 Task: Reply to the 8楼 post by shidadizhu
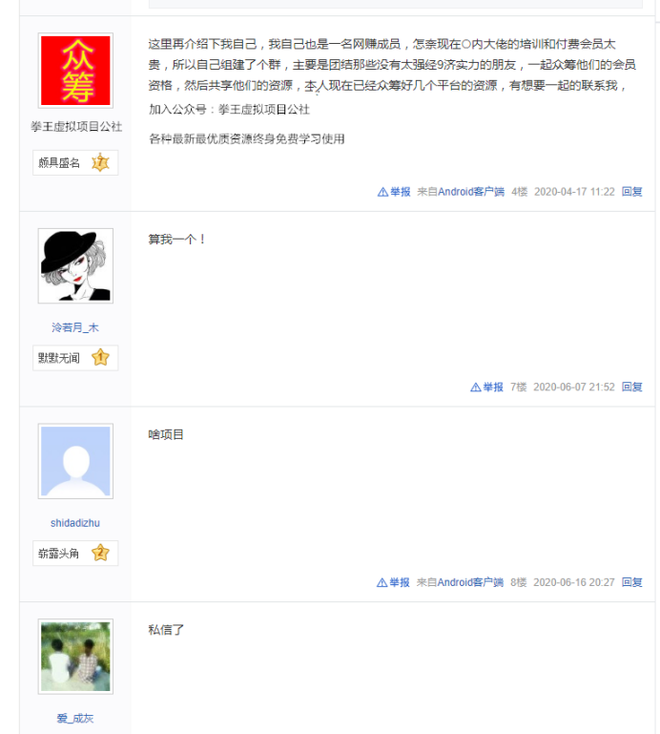pyautogui.click(x=632, y=582)
